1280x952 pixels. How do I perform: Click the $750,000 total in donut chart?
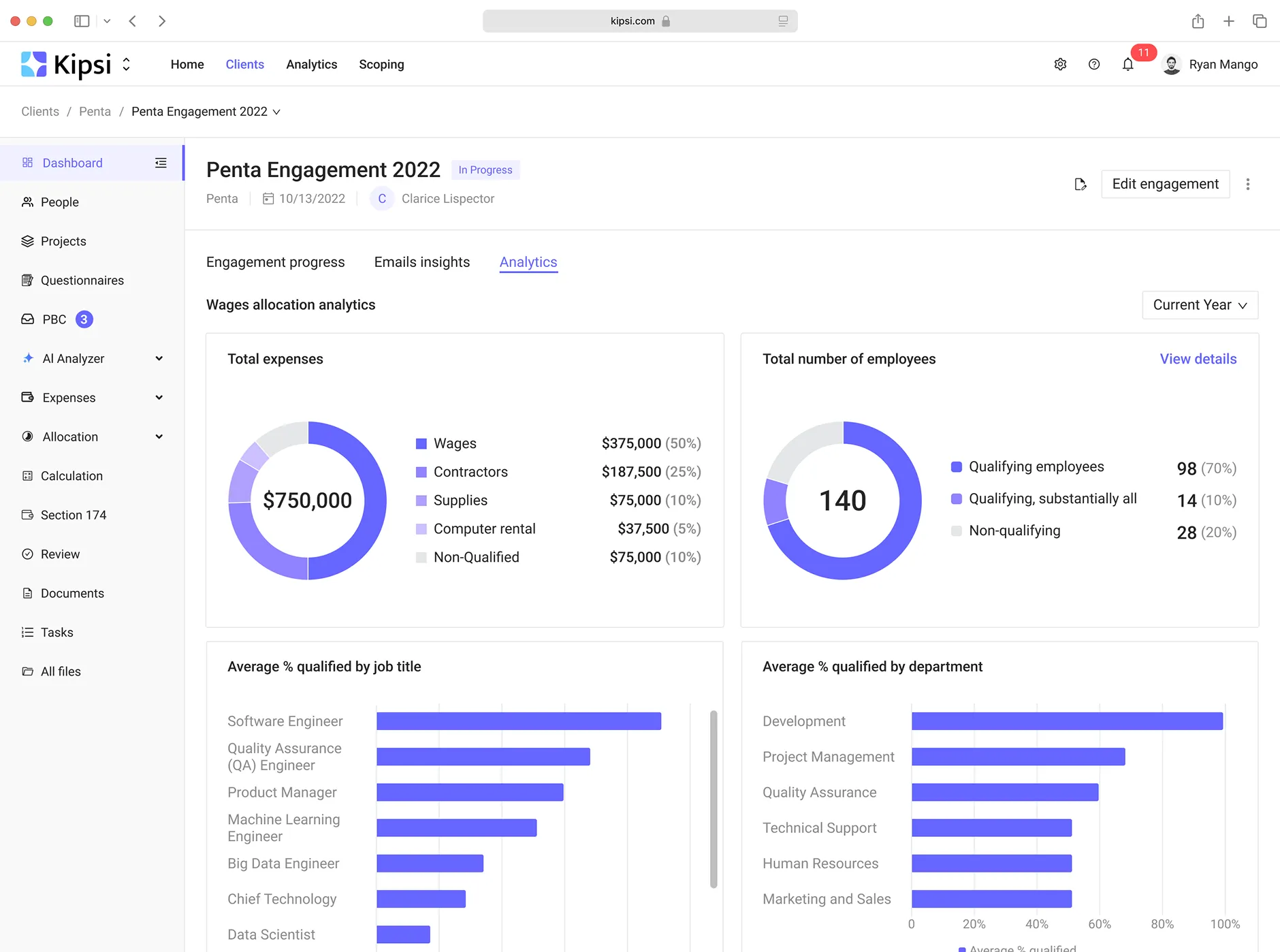(x=308, y=501)
